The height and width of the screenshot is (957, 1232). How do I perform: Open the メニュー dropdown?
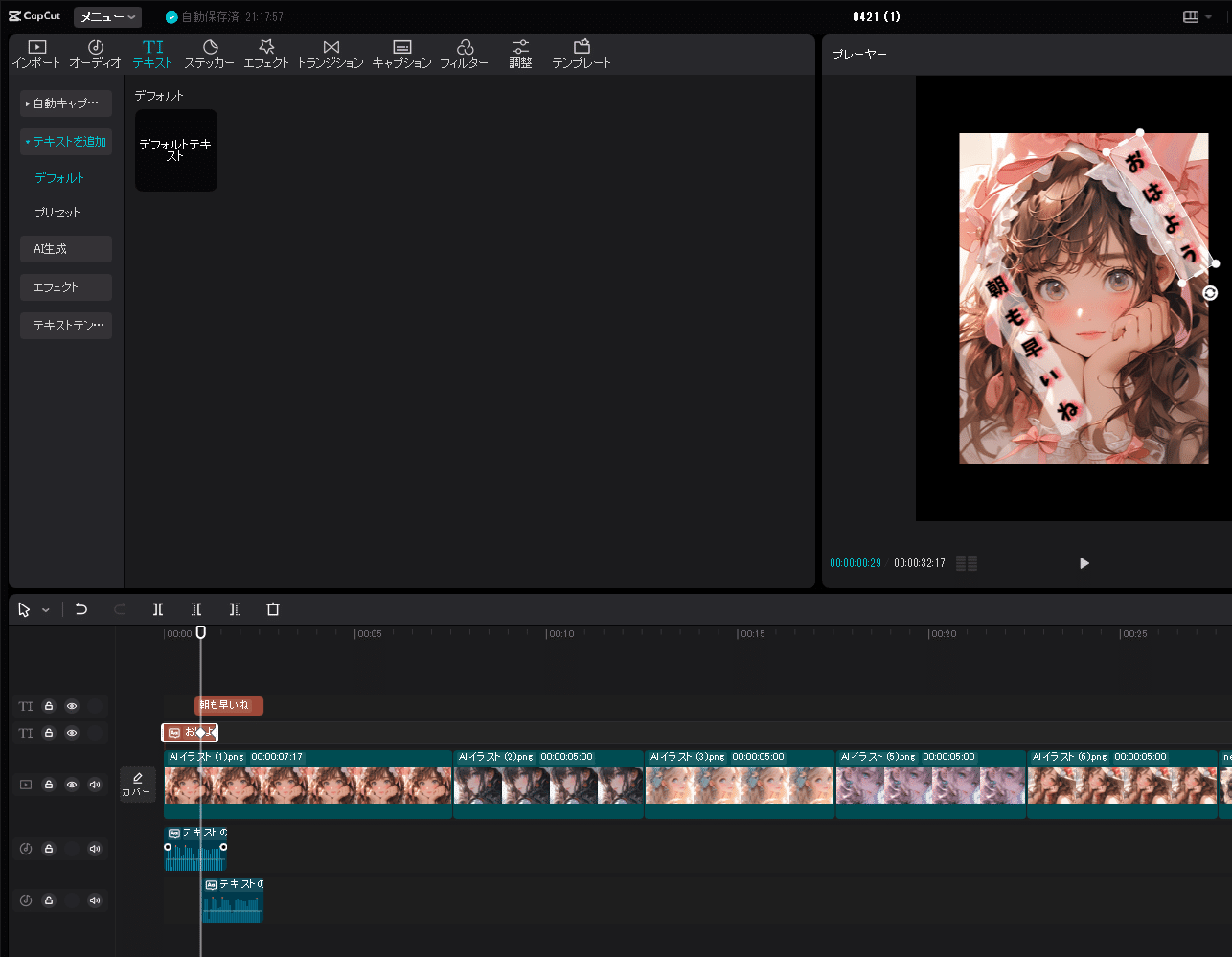click(x=107, y=17)
